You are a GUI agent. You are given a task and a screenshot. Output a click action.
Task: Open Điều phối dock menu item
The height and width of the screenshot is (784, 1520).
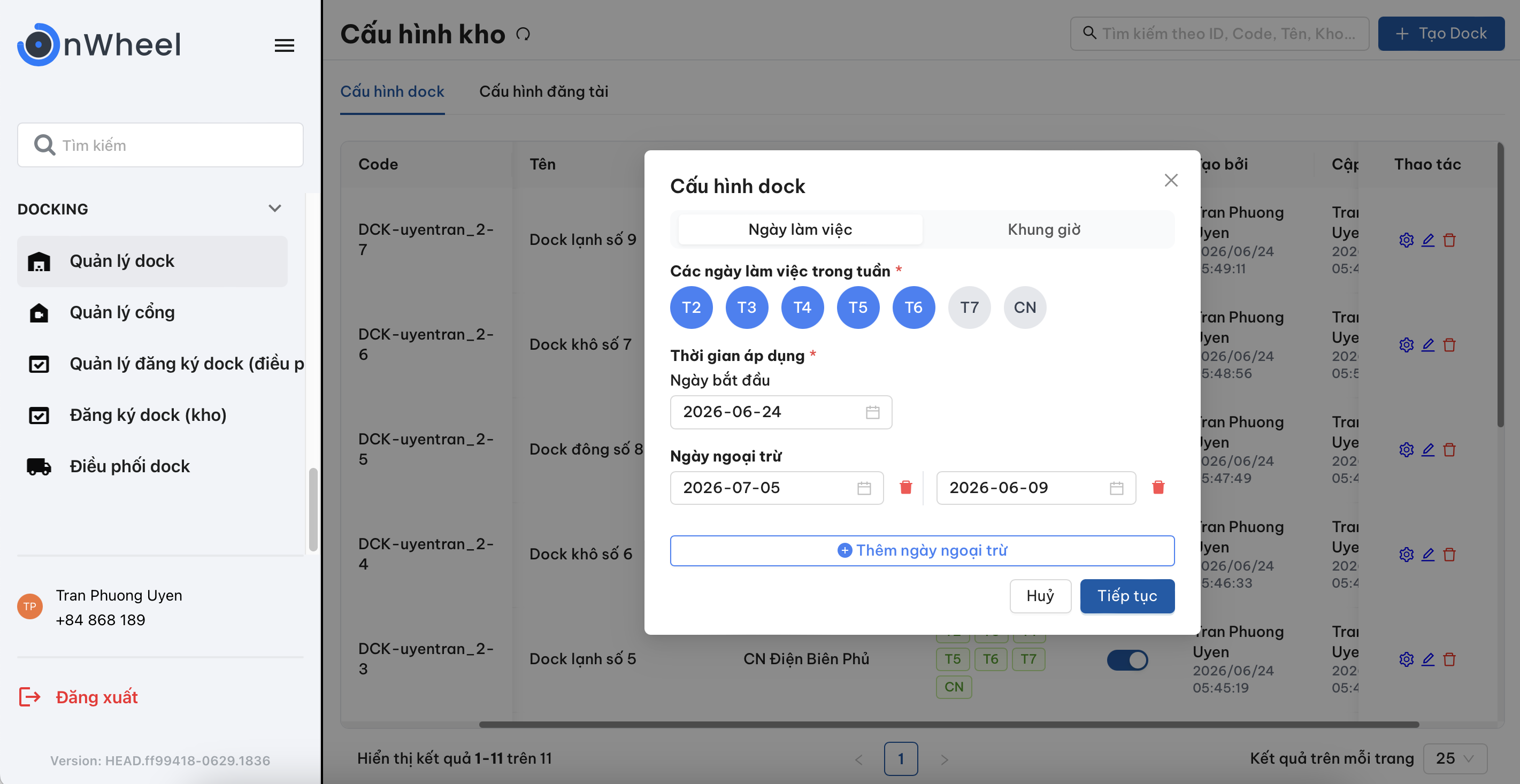coord(152,467)
